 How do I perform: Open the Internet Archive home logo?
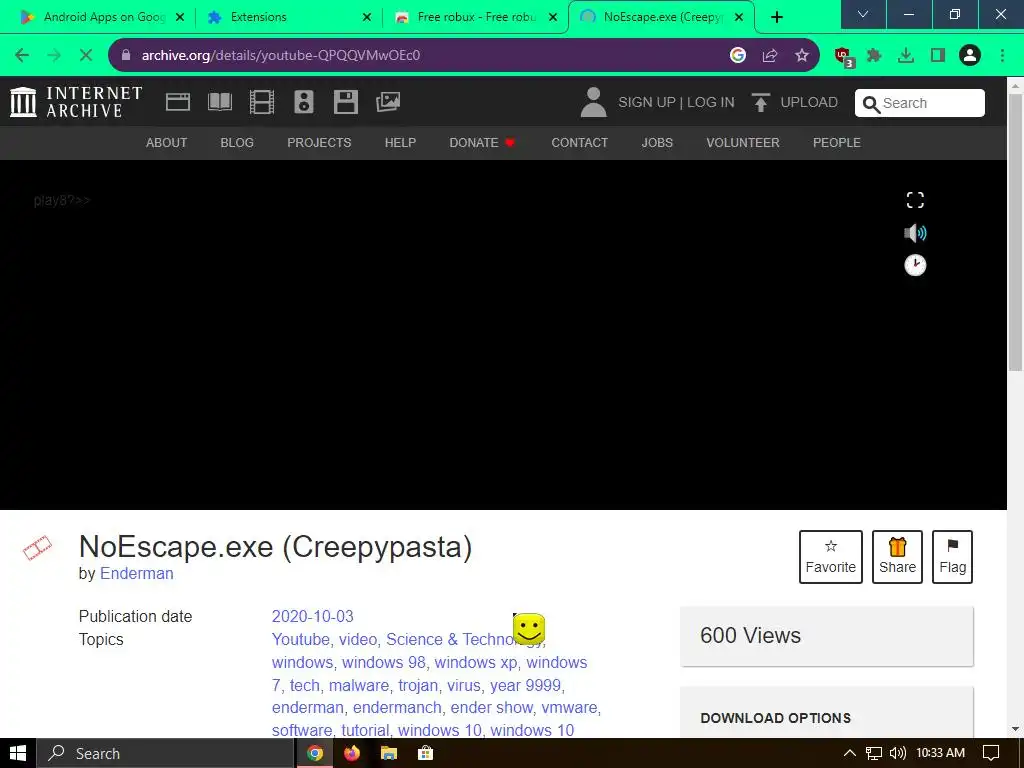[76, 102]
